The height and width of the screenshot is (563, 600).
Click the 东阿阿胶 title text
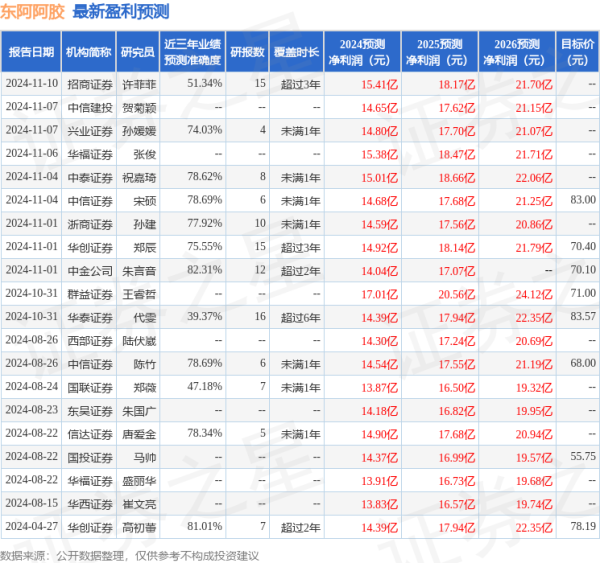[x=33, y=12]
